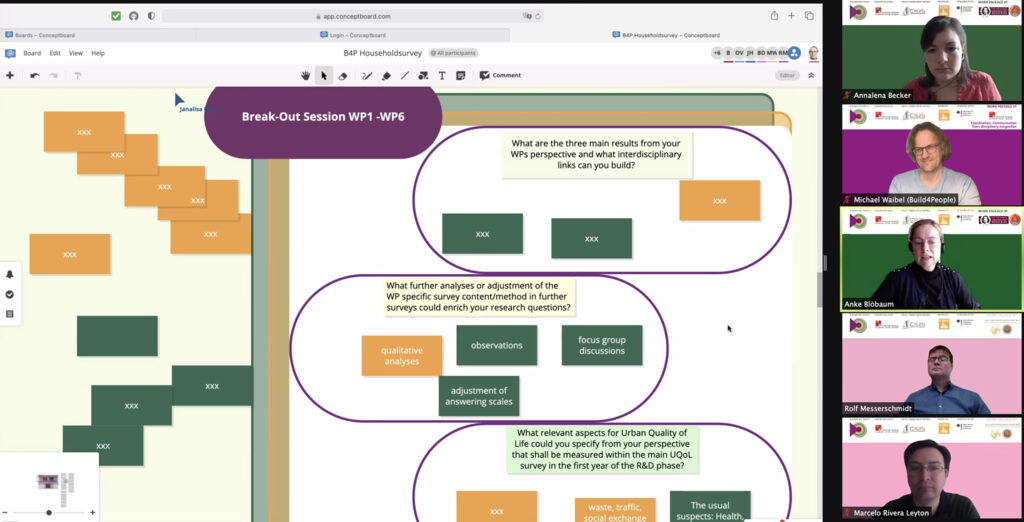Click Rolf Messerschmidt video tile
1024x522 pixels.
point(931,364)
